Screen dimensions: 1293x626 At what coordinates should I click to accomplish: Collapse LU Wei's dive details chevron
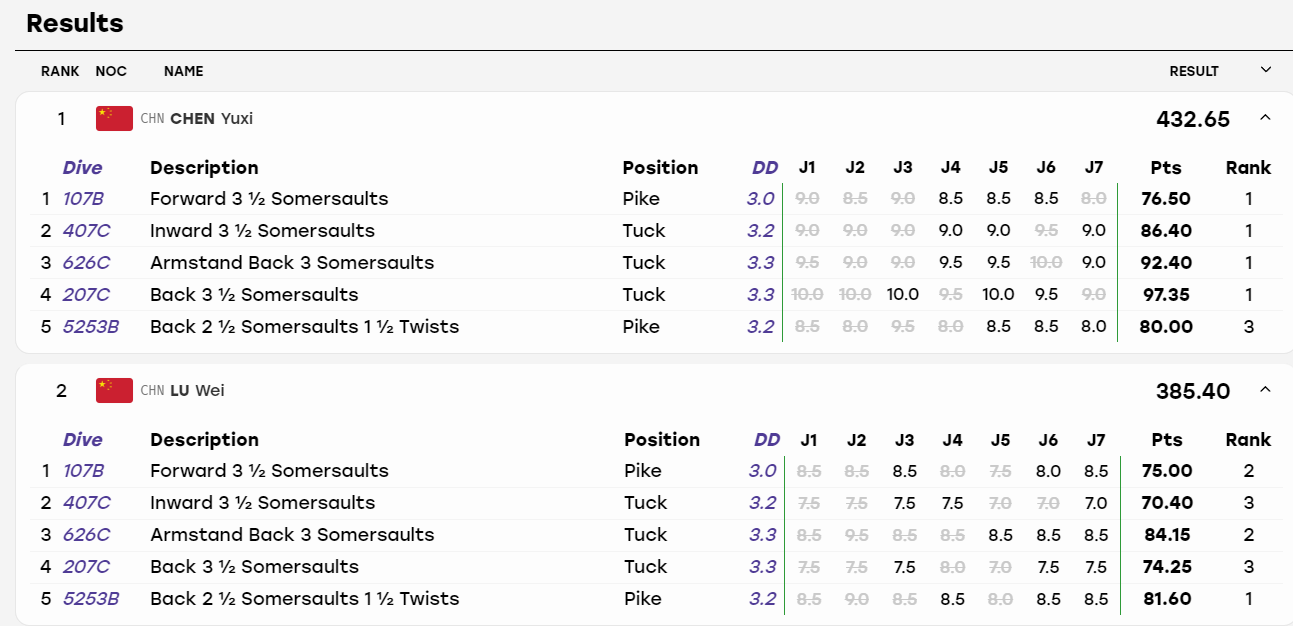1265,390
